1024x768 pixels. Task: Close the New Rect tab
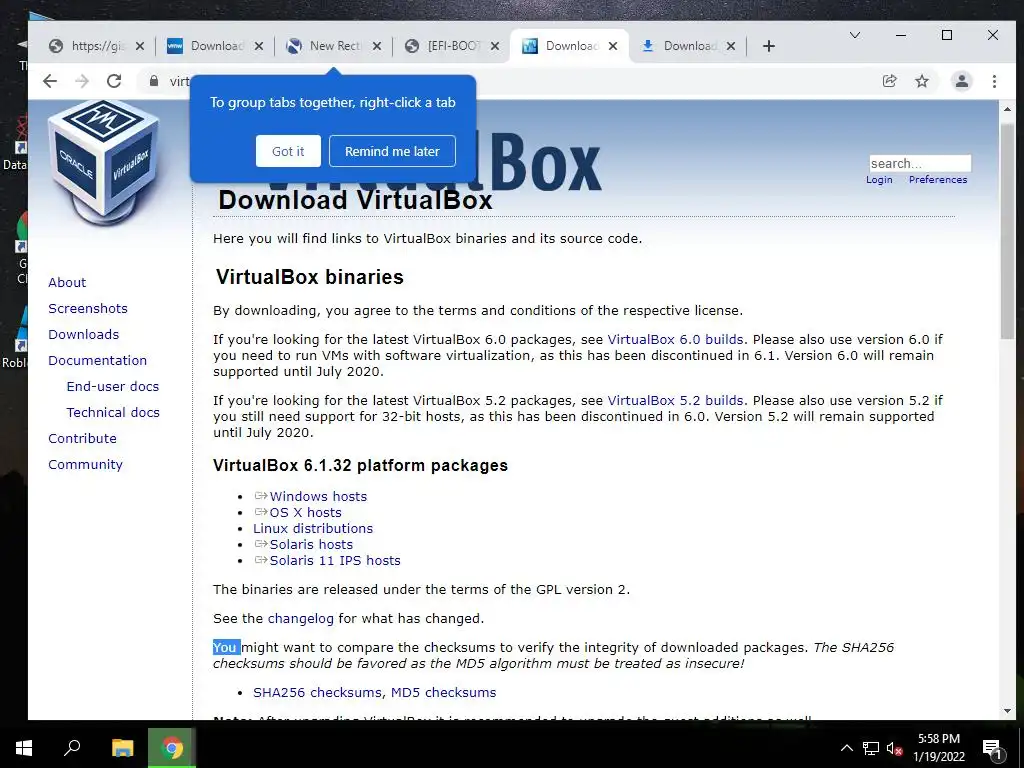point(377,46)
